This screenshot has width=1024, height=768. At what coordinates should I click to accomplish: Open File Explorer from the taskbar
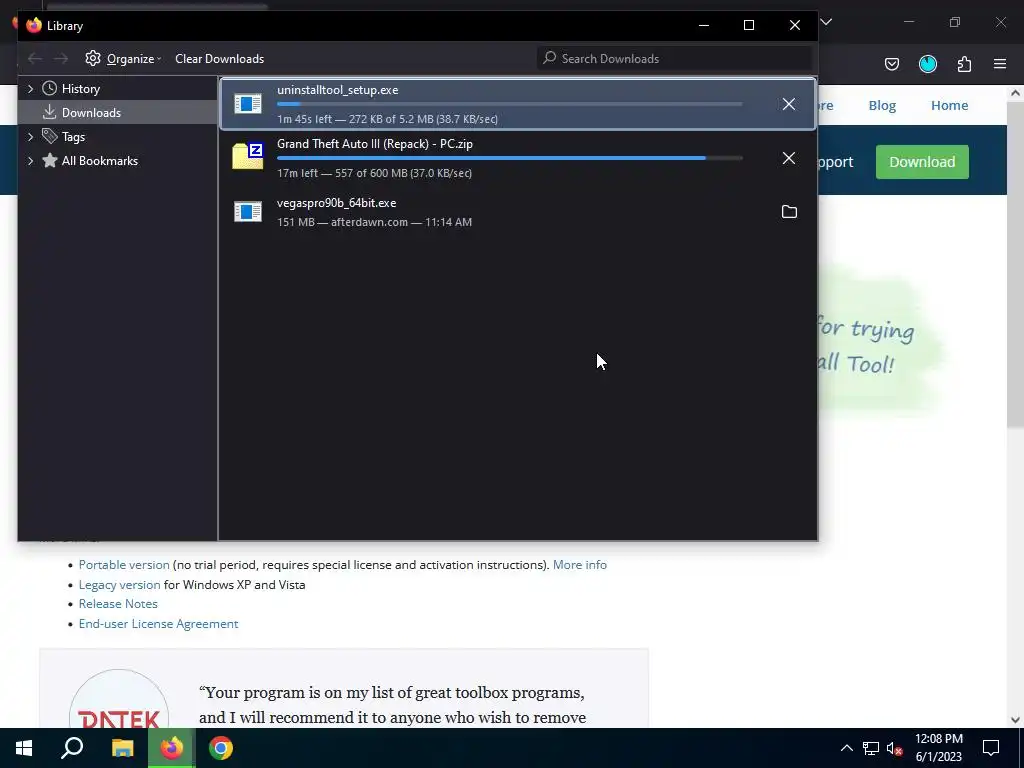pos(122,748)
